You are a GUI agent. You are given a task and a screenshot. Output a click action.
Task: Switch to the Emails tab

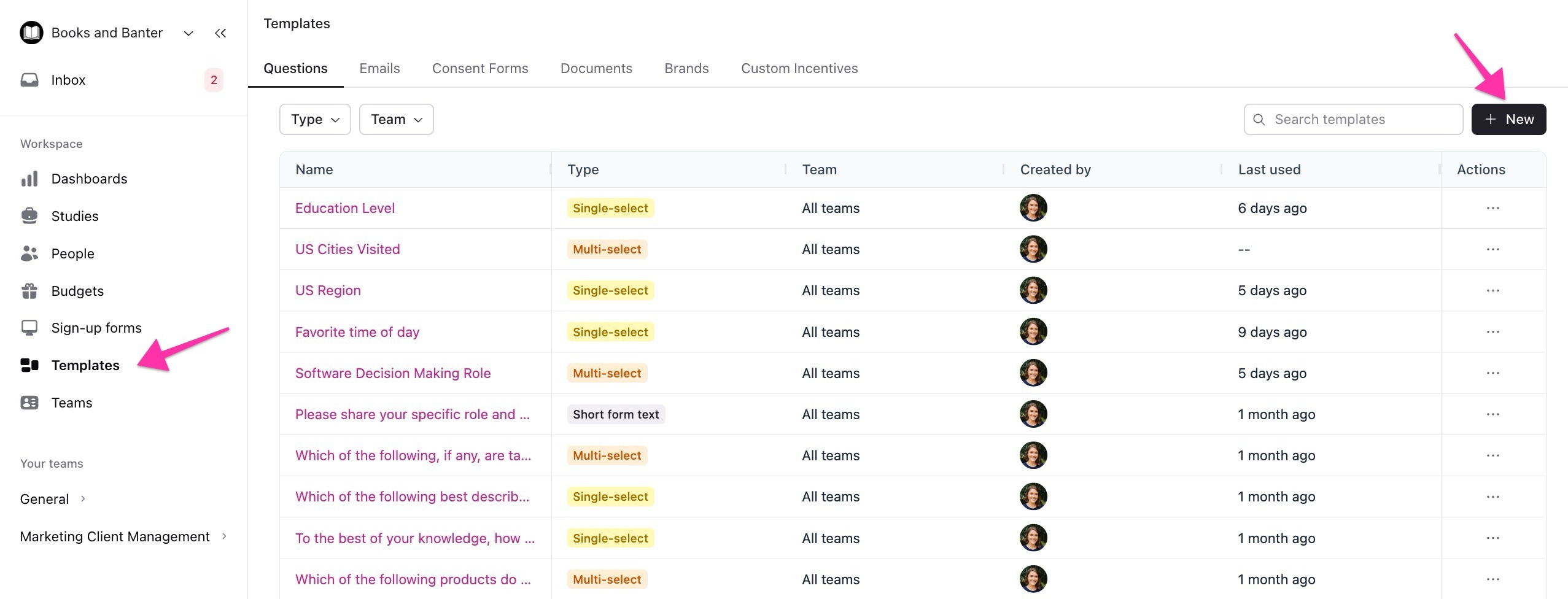click(379, 68)
